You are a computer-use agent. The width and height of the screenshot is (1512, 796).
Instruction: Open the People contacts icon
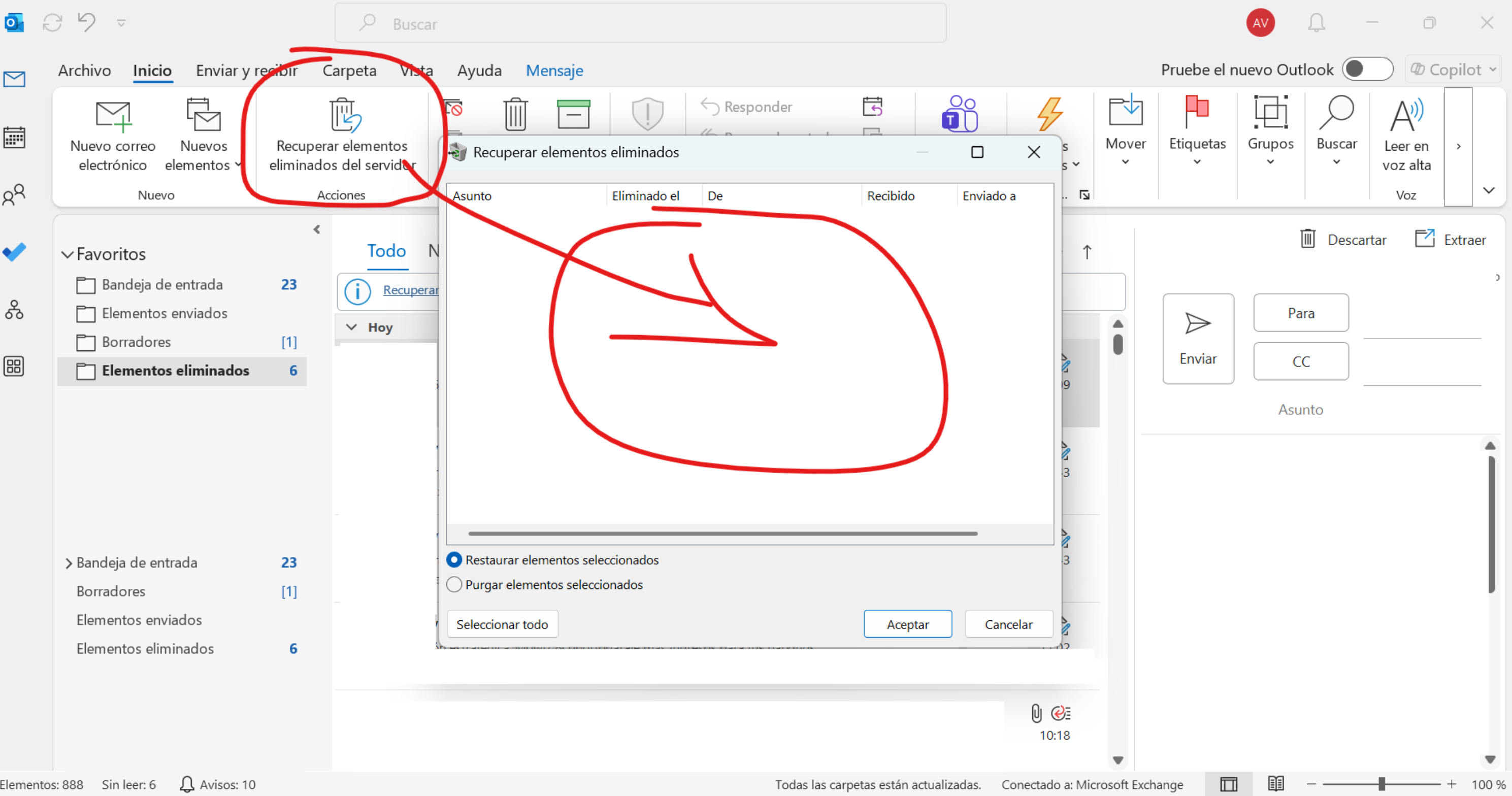point(14,194)
